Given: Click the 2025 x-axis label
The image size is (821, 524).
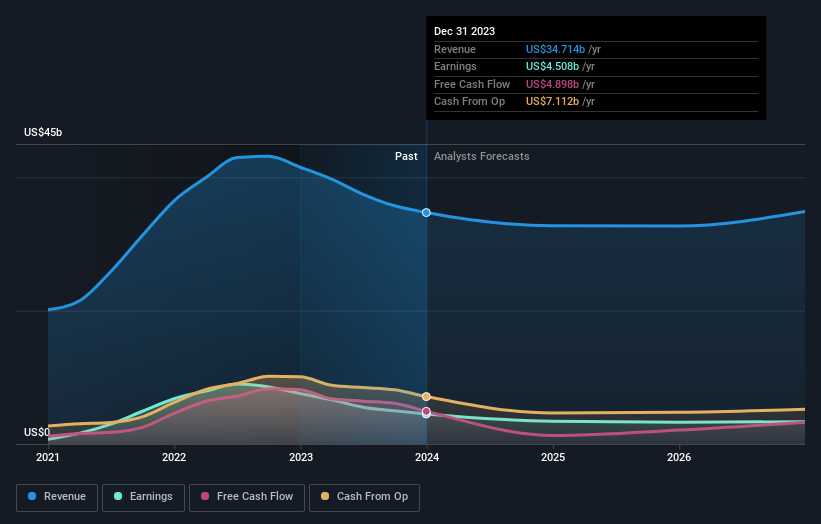Looking at the screenshot, I should pyautogui.click(x=553, y=457).
